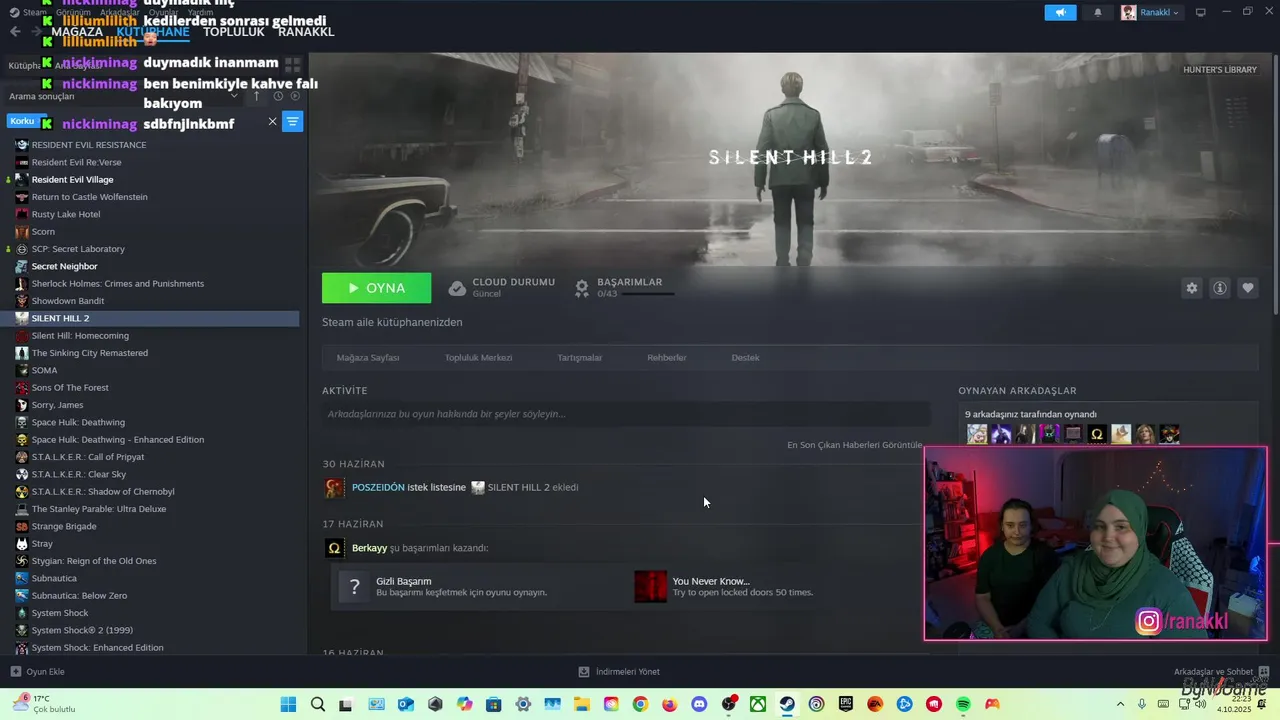Select Secret Neighbor in library
The height and width of the screenshot is (720, 1280).
tap(64, 267)
